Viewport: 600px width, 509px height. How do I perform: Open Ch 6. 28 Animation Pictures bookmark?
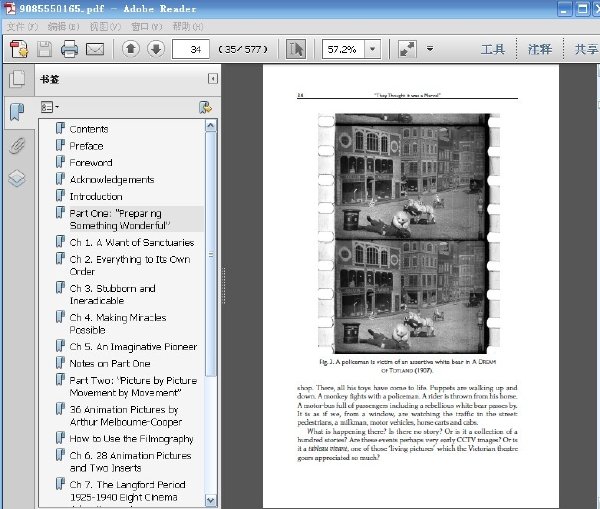pyautogui.click(x=130, y=461)
